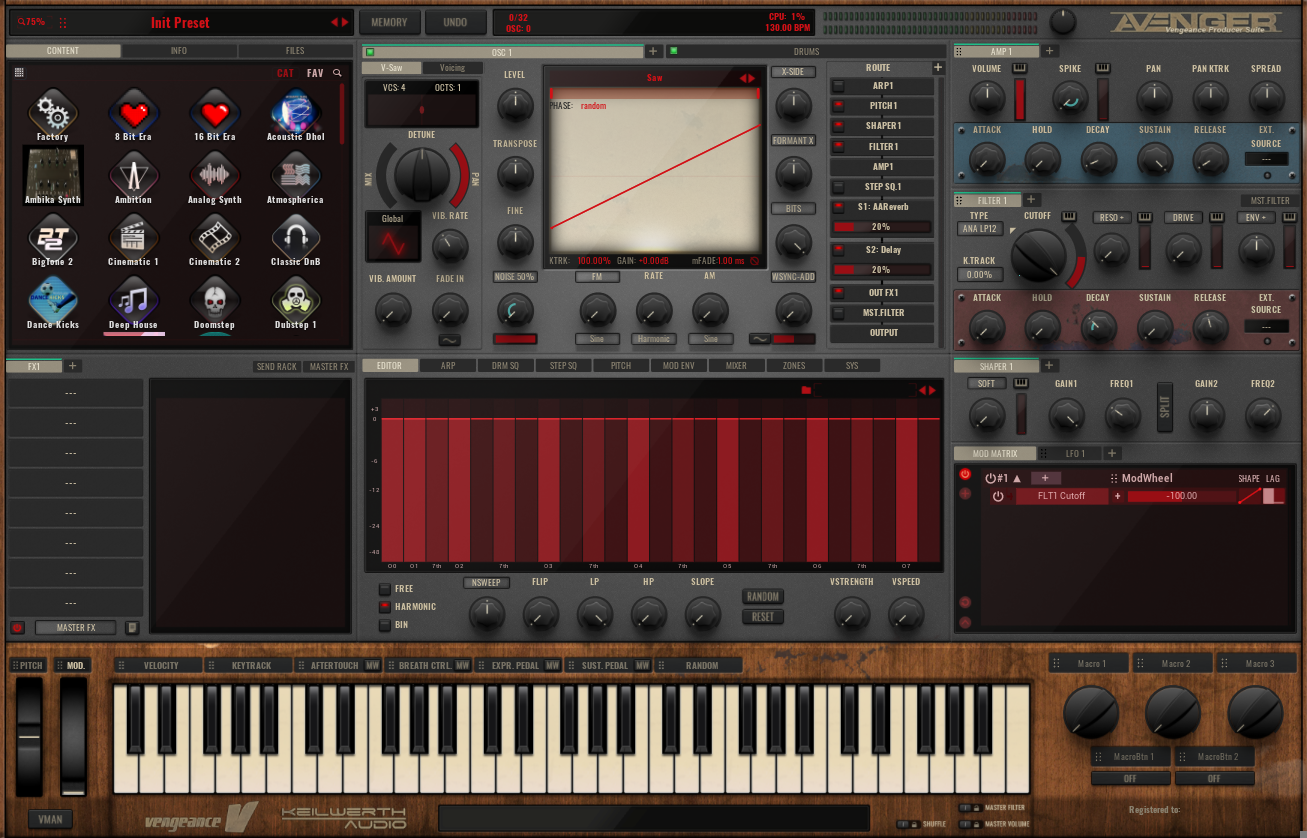This screenshot has width=1307, height=838.
Task: Click the browser search magnifier icon
Action: tap(337, 73)
